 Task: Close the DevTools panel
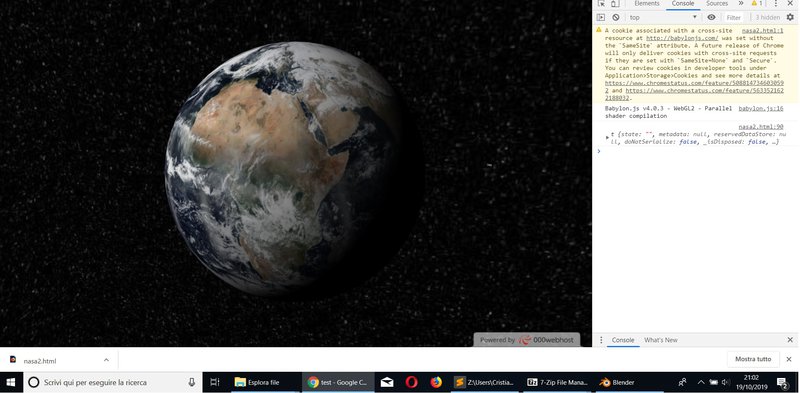tap(791, 4)
